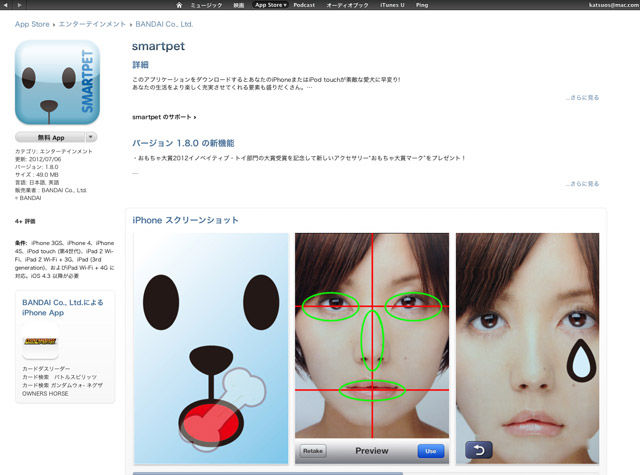Screen dimensions: 640x475
Task: Expand version 1.8.0 notes さらに見る
Action: [582, 184]
